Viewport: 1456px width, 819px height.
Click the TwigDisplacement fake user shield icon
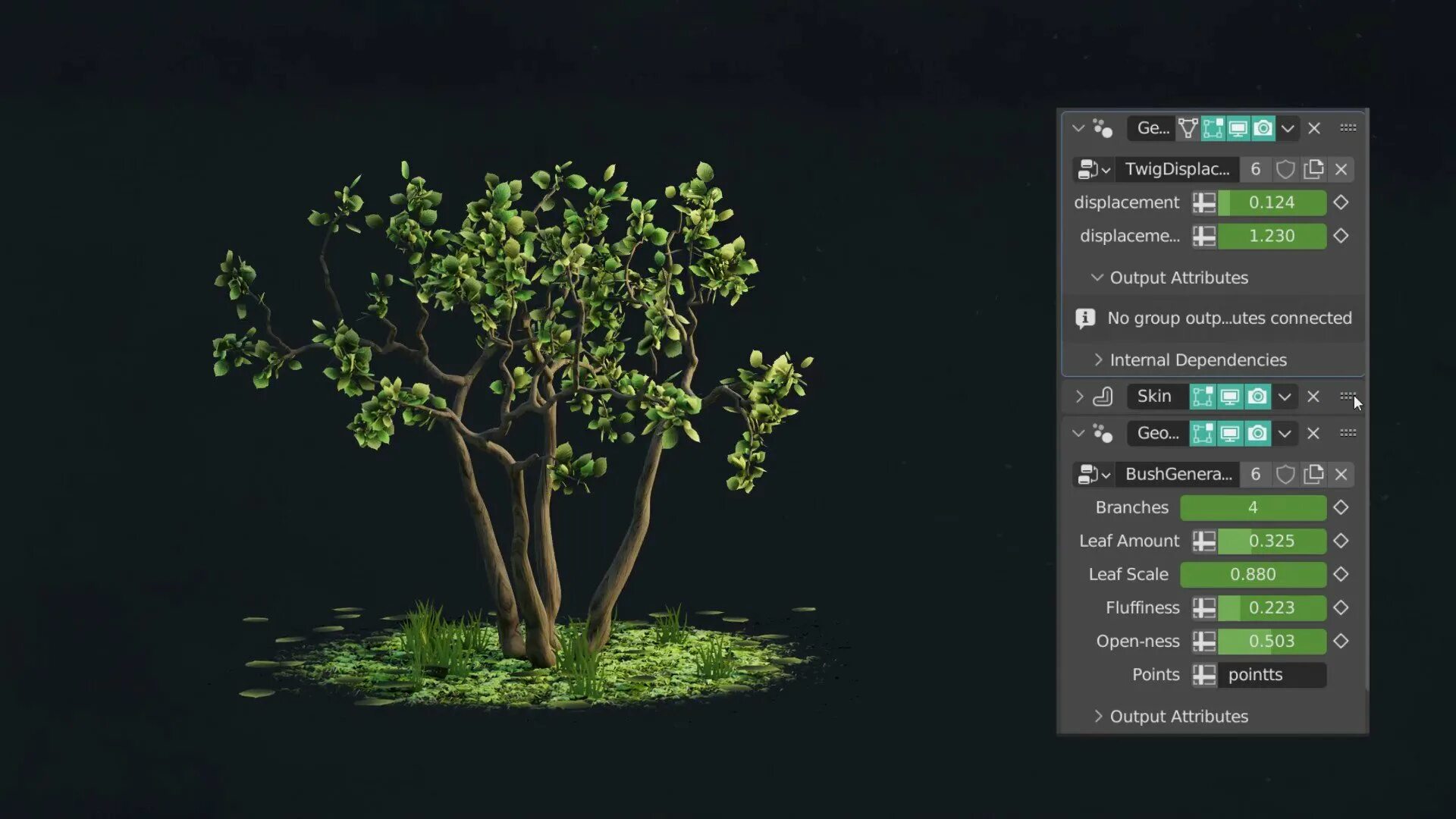[x=1285, y=169]
